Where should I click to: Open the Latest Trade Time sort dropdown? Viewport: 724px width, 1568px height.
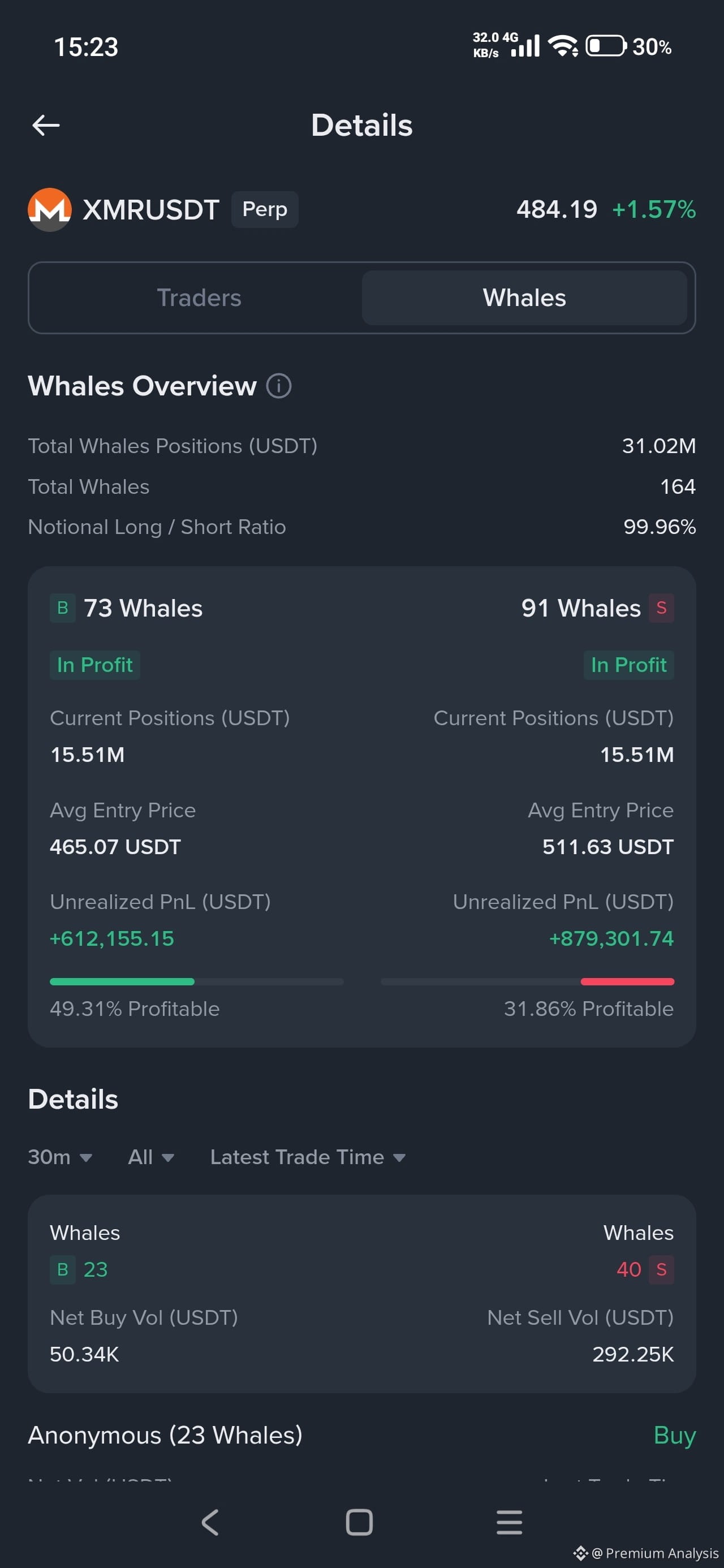pos(308,1157)
